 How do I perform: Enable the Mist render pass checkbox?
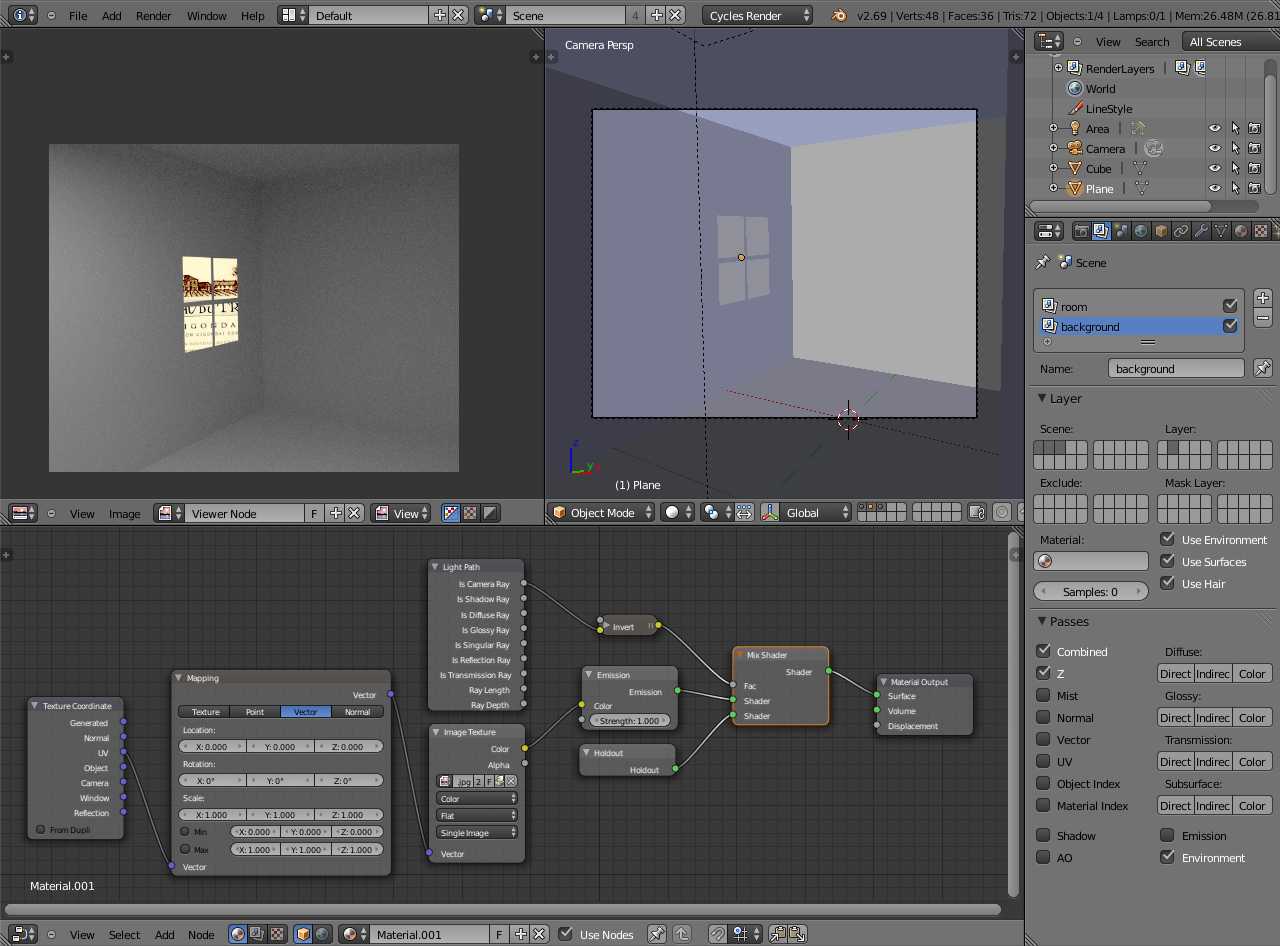pyautogui.click(x=1044, y=695)
